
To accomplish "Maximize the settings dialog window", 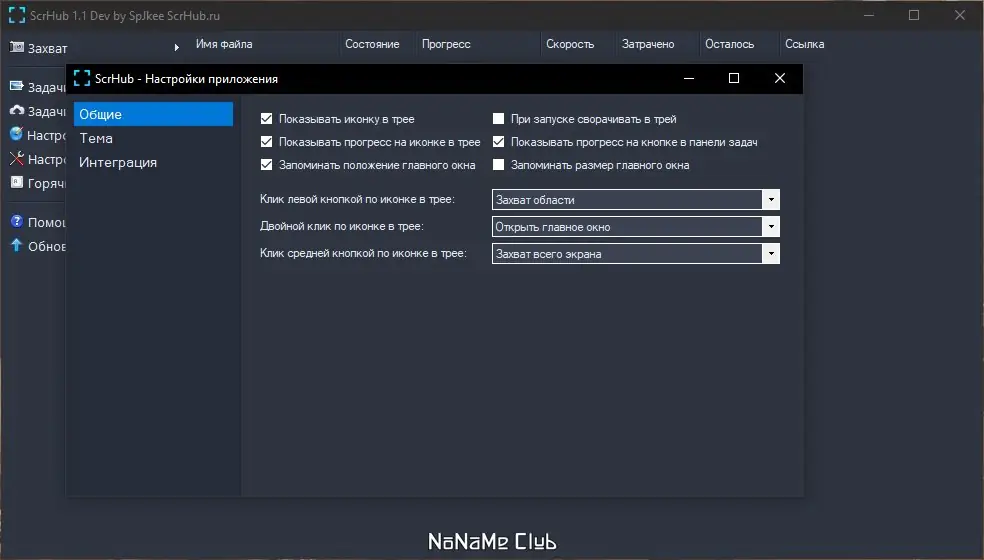I will 734,78.
